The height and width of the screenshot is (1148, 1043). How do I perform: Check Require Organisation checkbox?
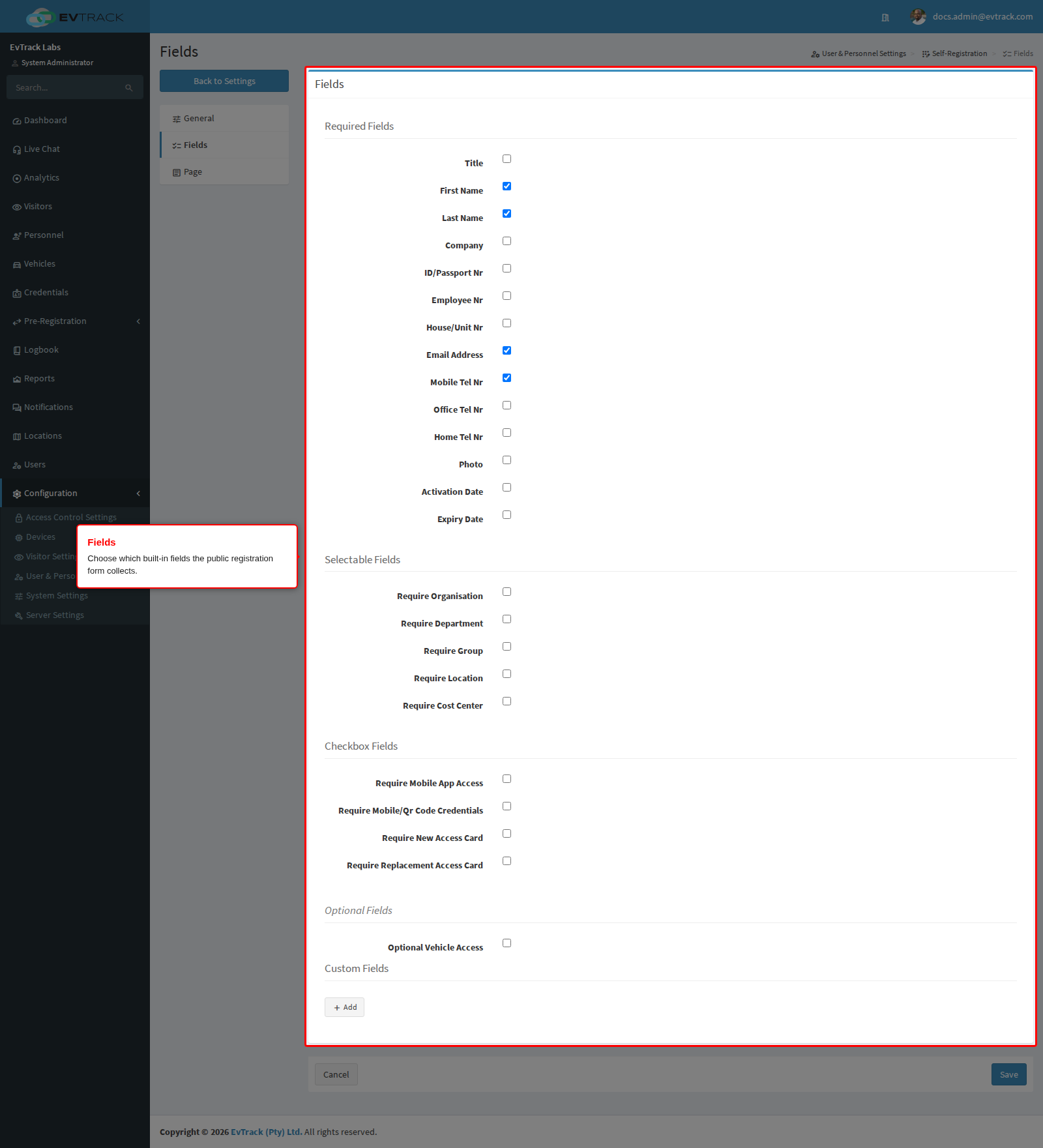click(x=507, y=592)
